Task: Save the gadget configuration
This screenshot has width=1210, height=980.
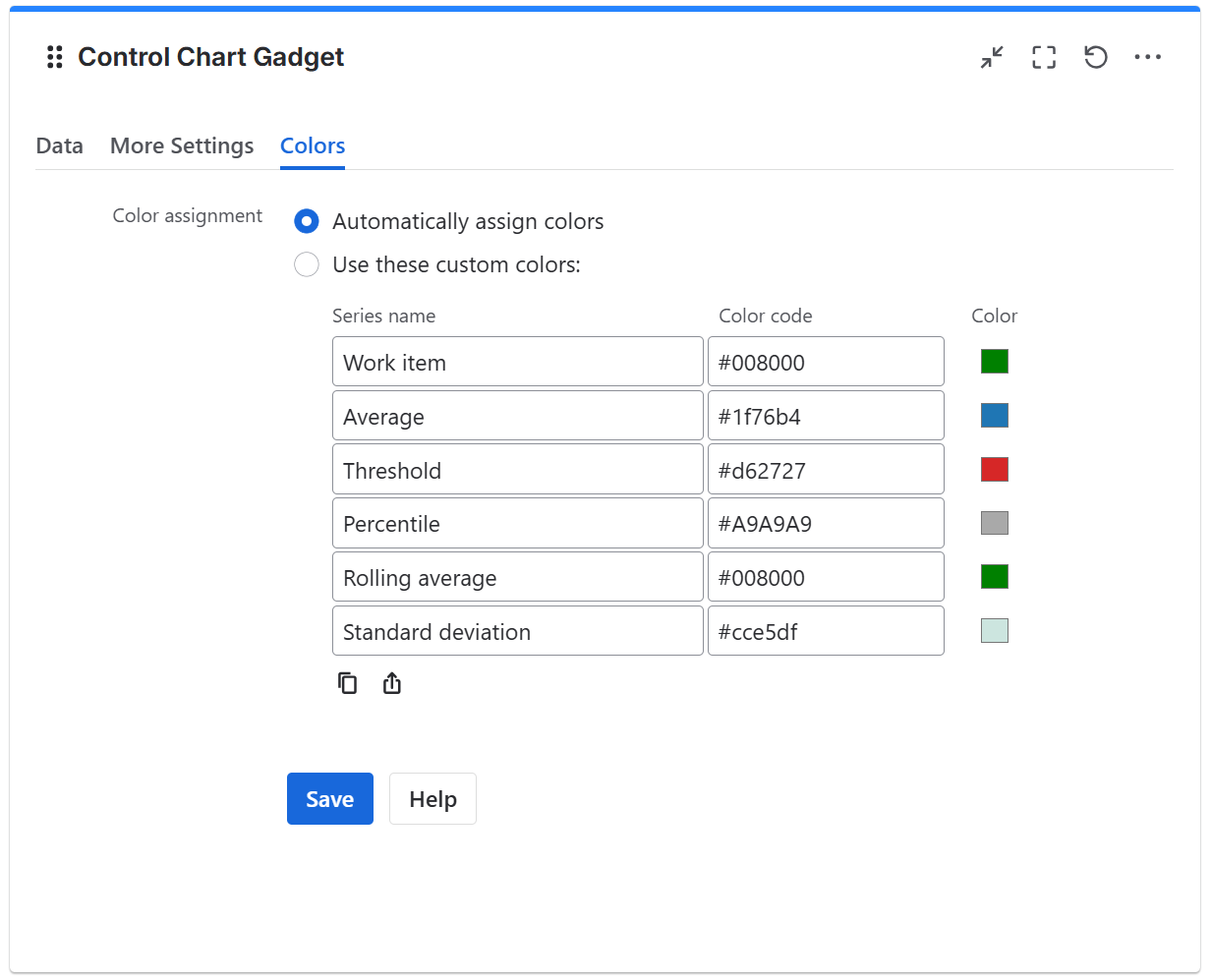Action: pos(329,798)
